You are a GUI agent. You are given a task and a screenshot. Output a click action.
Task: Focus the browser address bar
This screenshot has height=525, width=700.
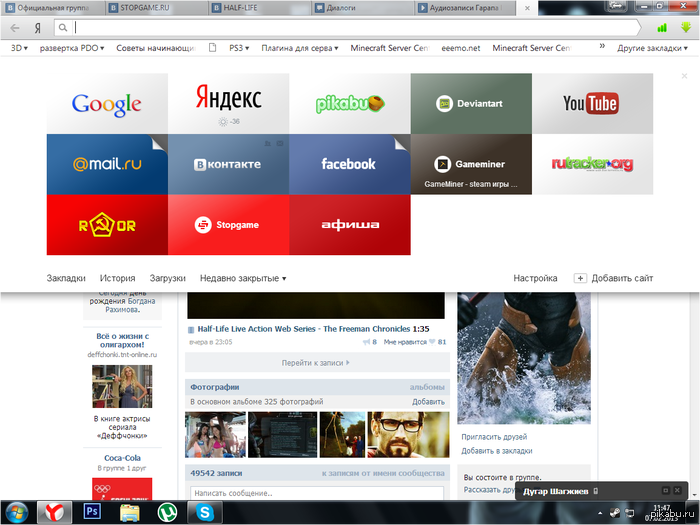pos(348,28)
